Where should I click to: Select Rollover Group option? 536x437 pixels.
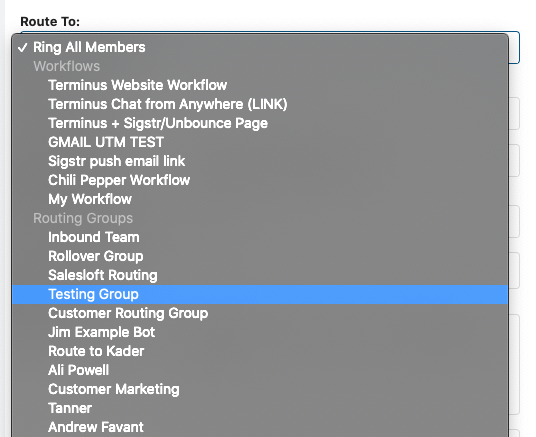[260, 256]
